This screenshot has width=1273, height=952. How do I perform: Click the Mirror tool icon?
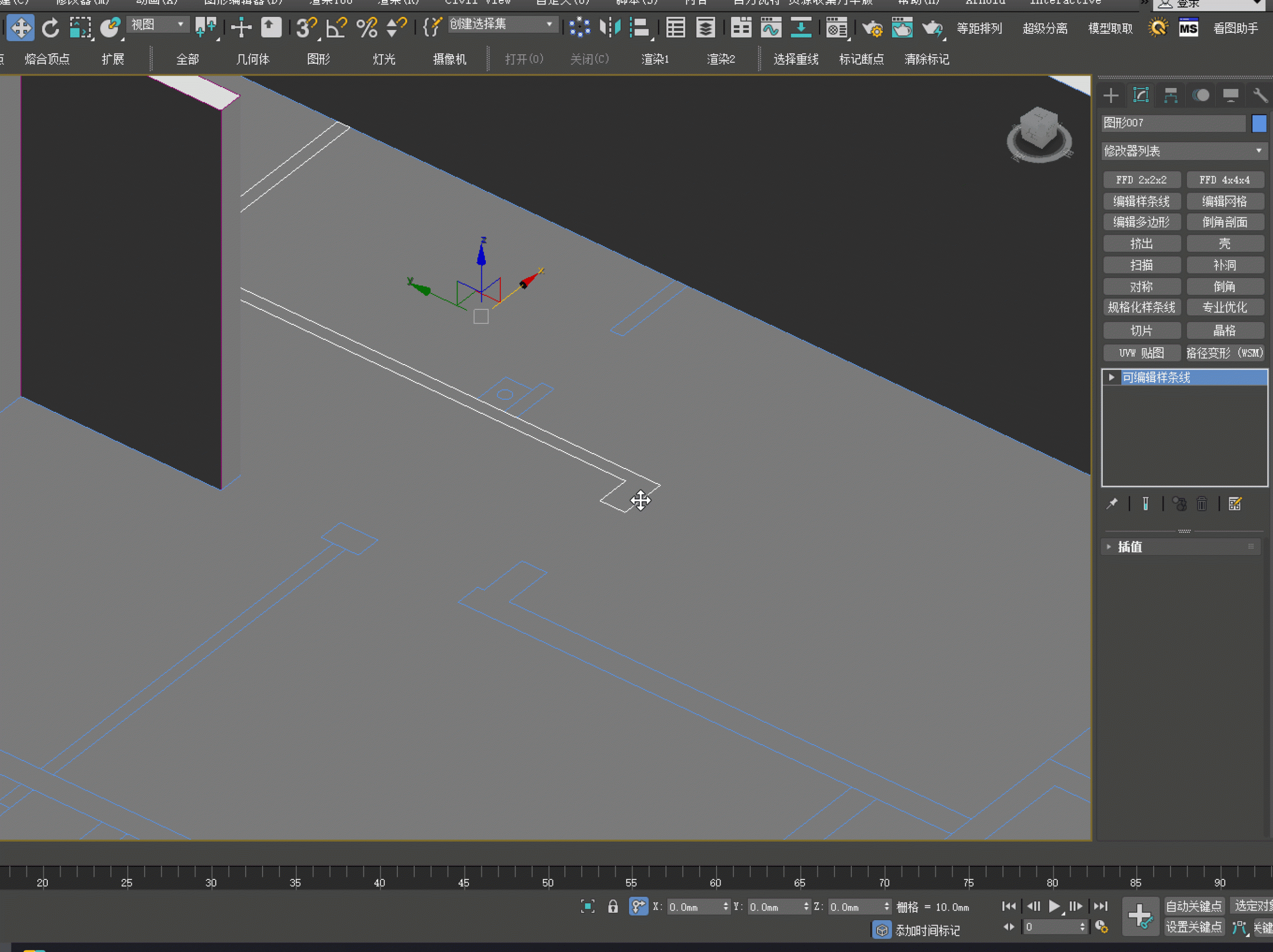coord(610,28)
